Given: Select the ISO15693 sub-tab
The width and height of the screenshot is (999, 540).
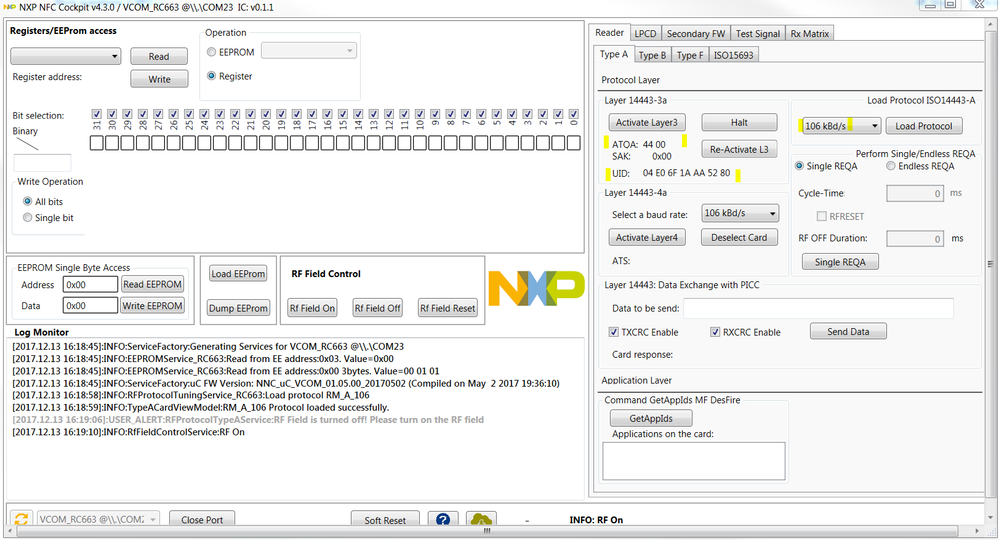Looking at the screenshot, I should (x=733, y=55).
